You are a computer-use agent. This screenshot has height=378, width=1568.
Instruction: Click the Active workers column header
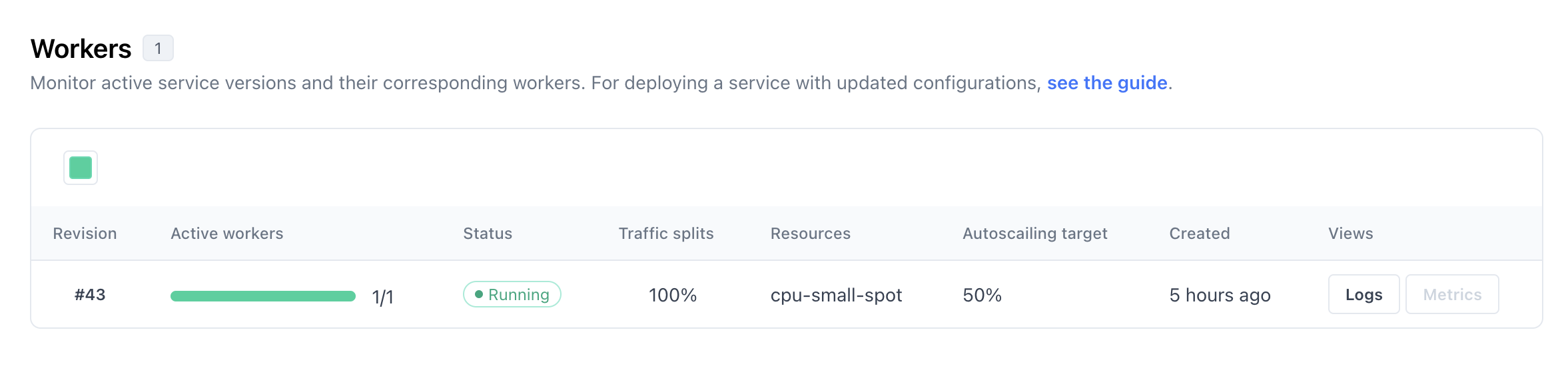[226, 234]
